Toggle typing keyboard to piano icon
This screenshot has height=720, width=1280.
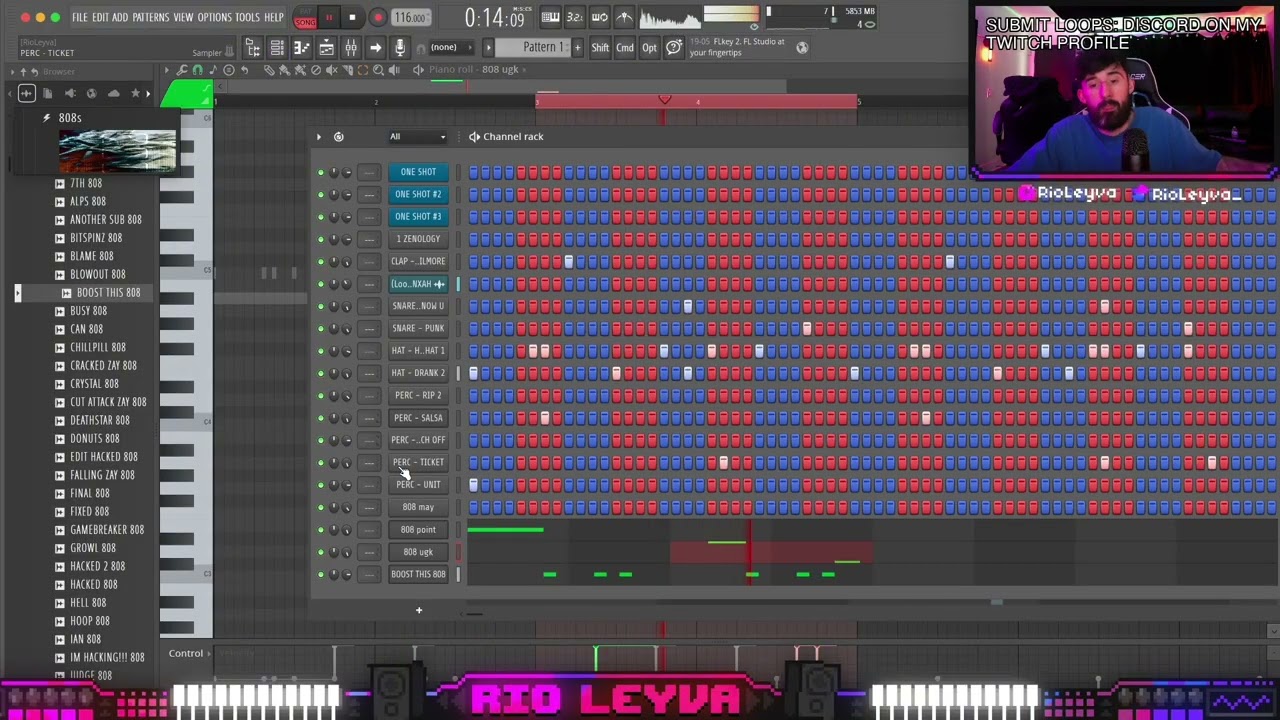coord(550,17)
